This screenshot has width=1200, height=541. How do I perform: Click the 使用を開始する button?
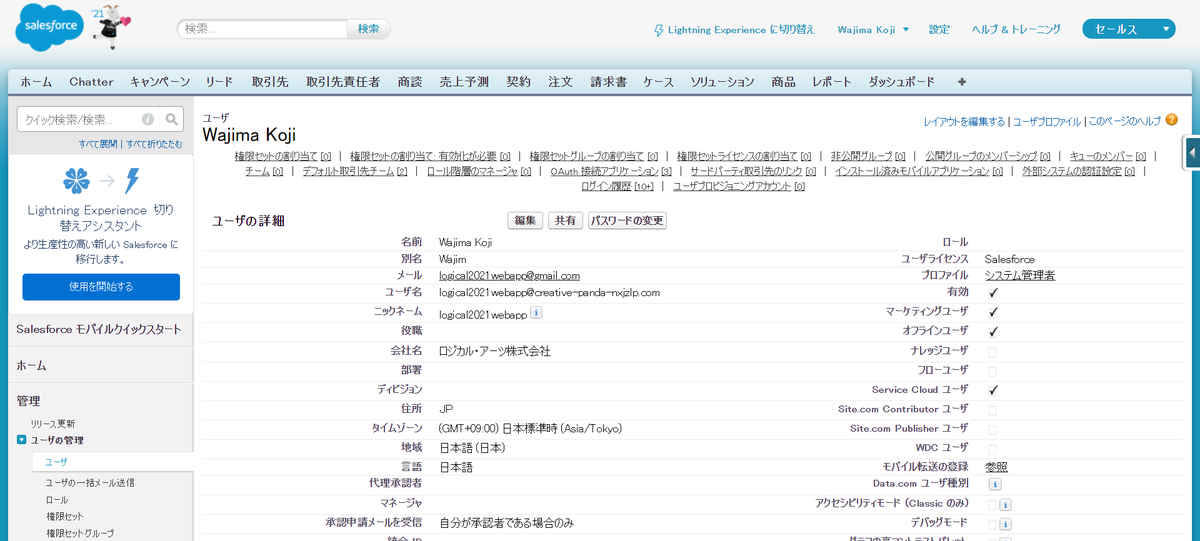(101, 287)
